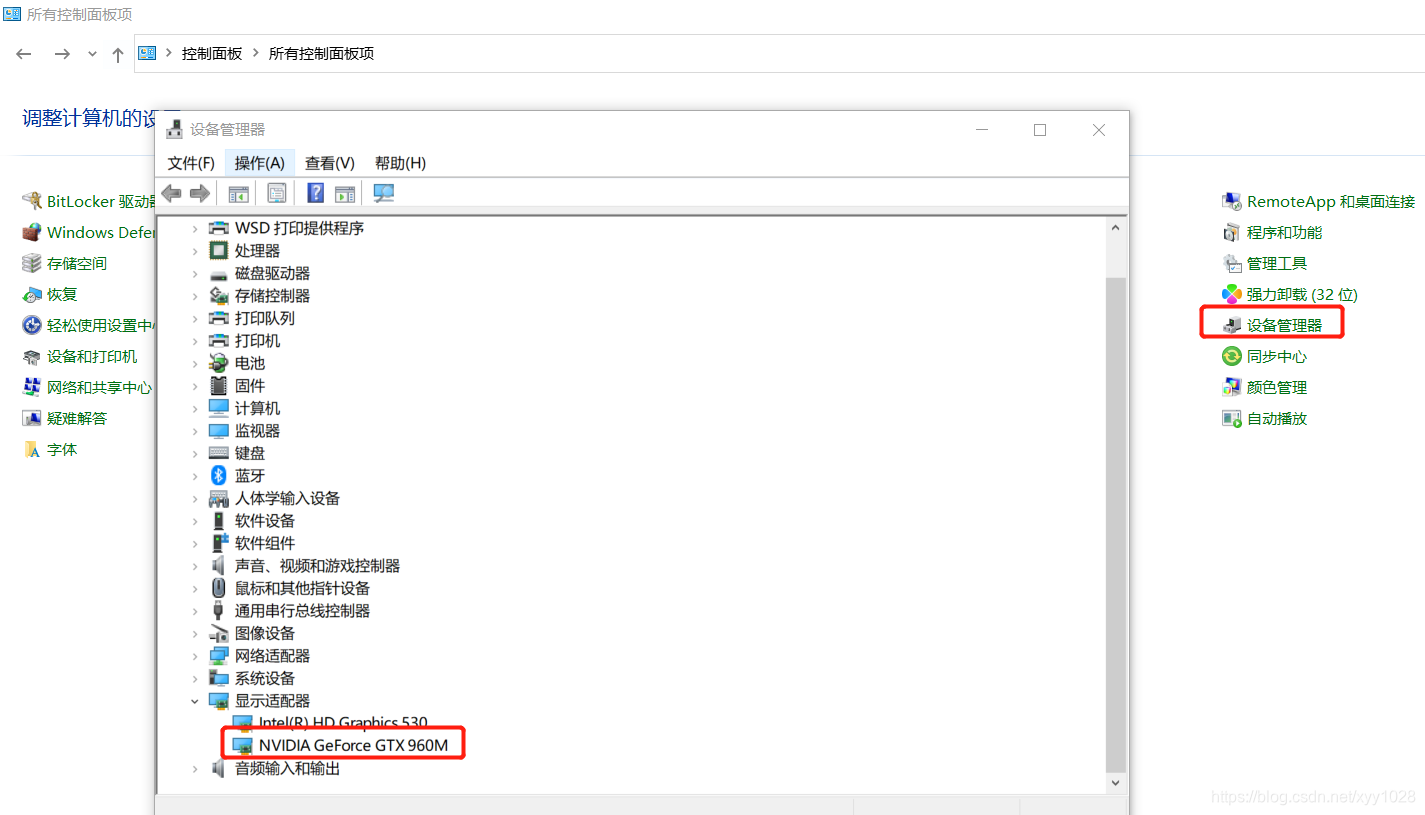The width and height of the screenshot is (1425, 815).
Task: Toggle the show/hide action pane toolbar icon
Action: [x=345, y=193]
